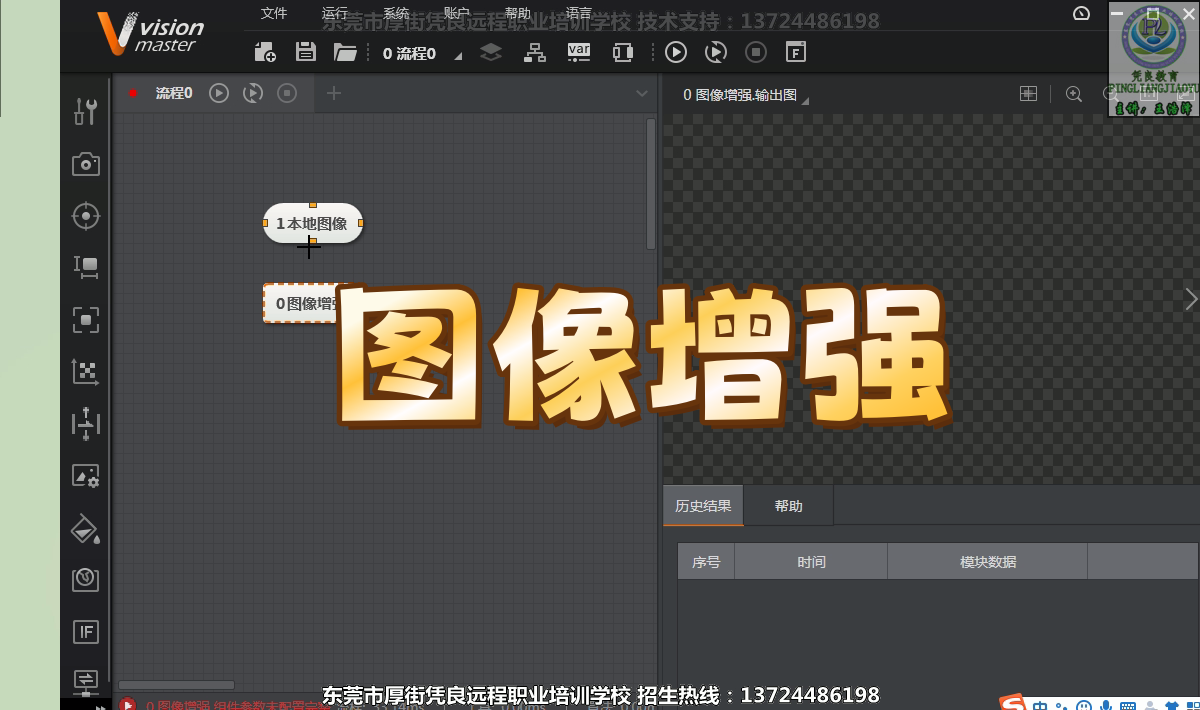Screen dimensions: 1200x710
Task: Open the camera acquisition tools in sidebar
Action: pyautogui.click(x=86, y=164)
